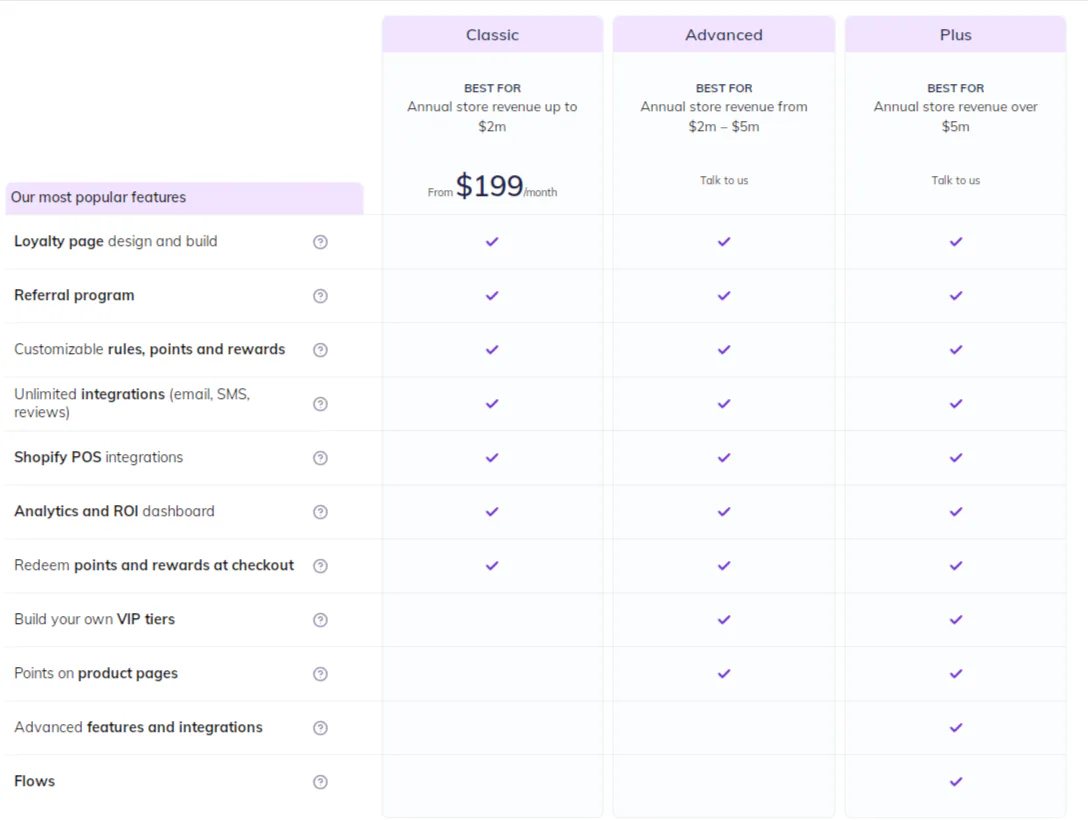
Task: Click Plus checkmark for Analytics and ROI row
Action: pos(955,512)
